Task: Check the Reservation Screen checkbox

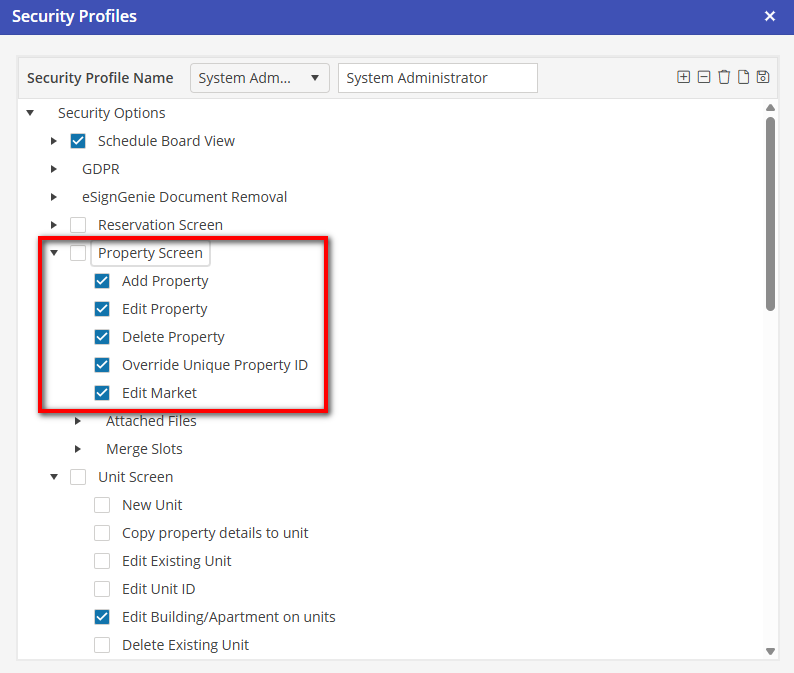Action: 78,225
